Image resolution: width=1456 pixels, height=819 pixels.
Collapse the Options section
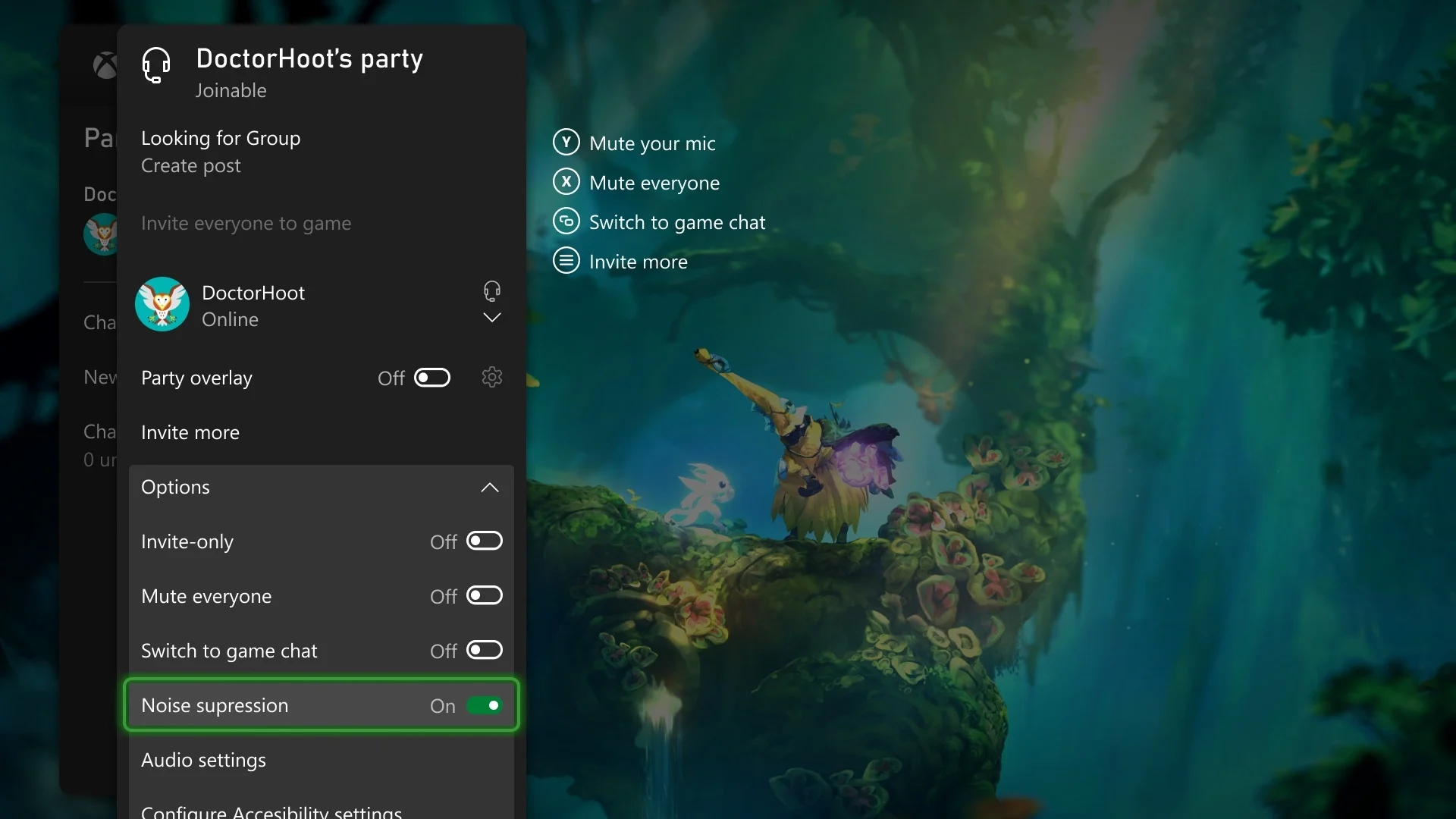[x=489, y=488]
